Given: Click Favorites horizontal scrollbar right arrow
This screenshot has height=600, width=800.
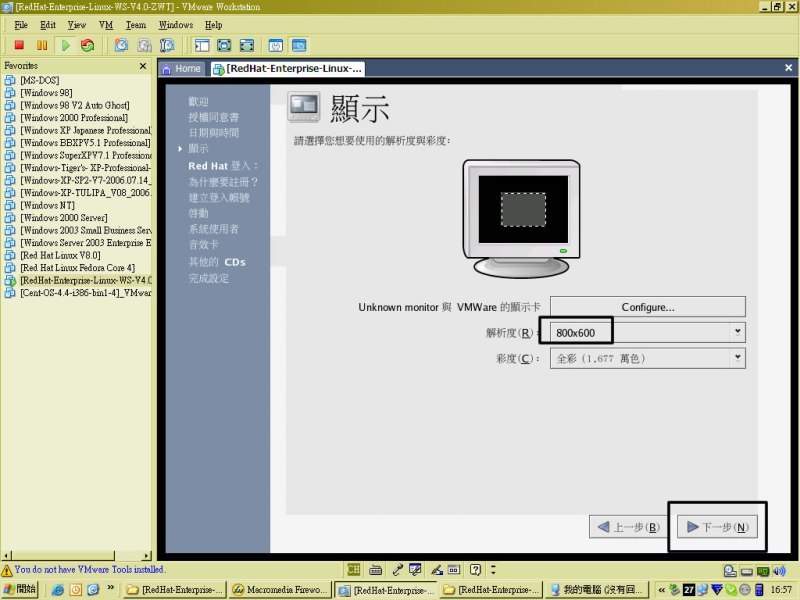Looking at the screenshot, I should pyautogui.click(x=147, y=555).
